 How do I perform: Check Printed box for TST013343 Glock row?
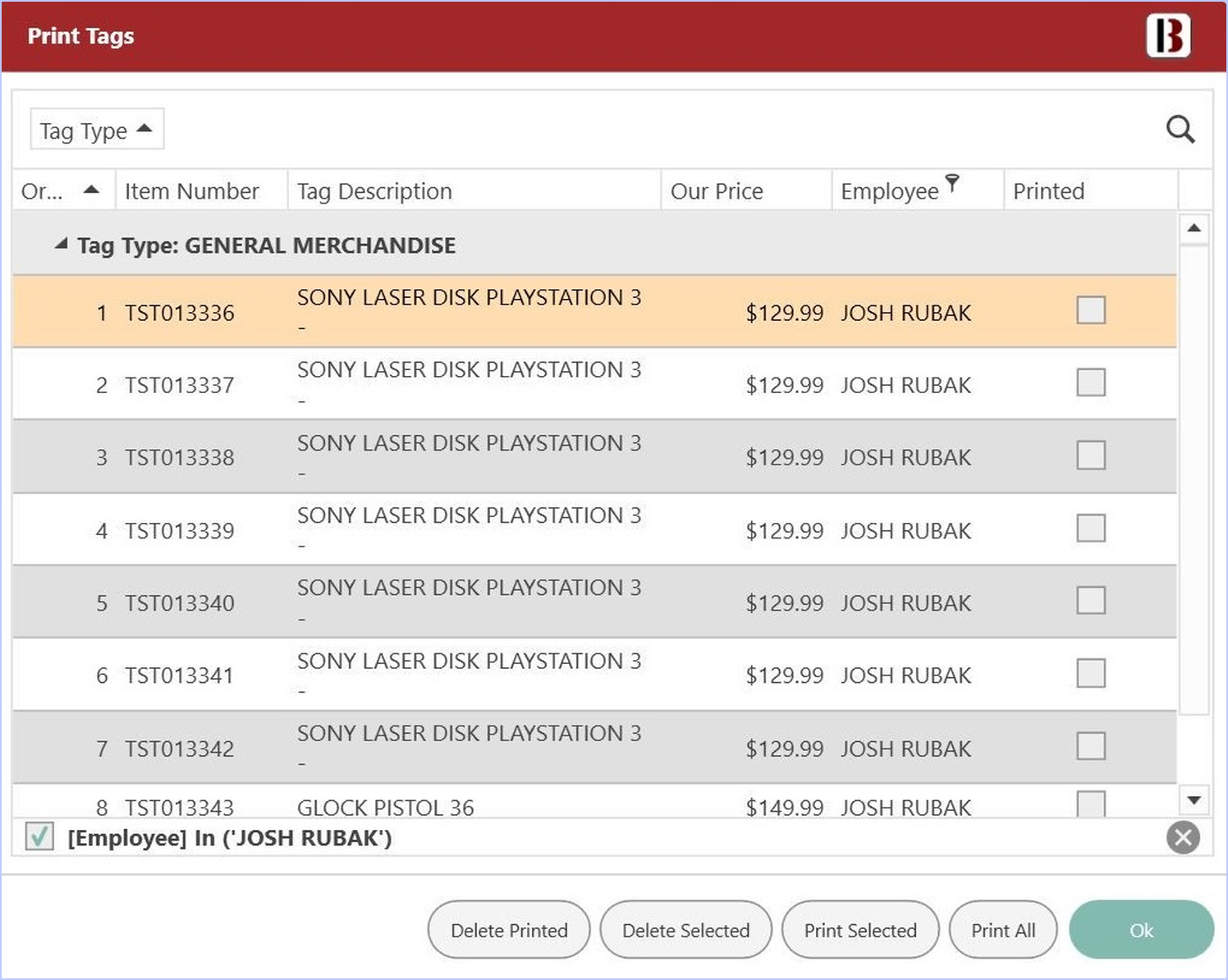(1091, 804)
